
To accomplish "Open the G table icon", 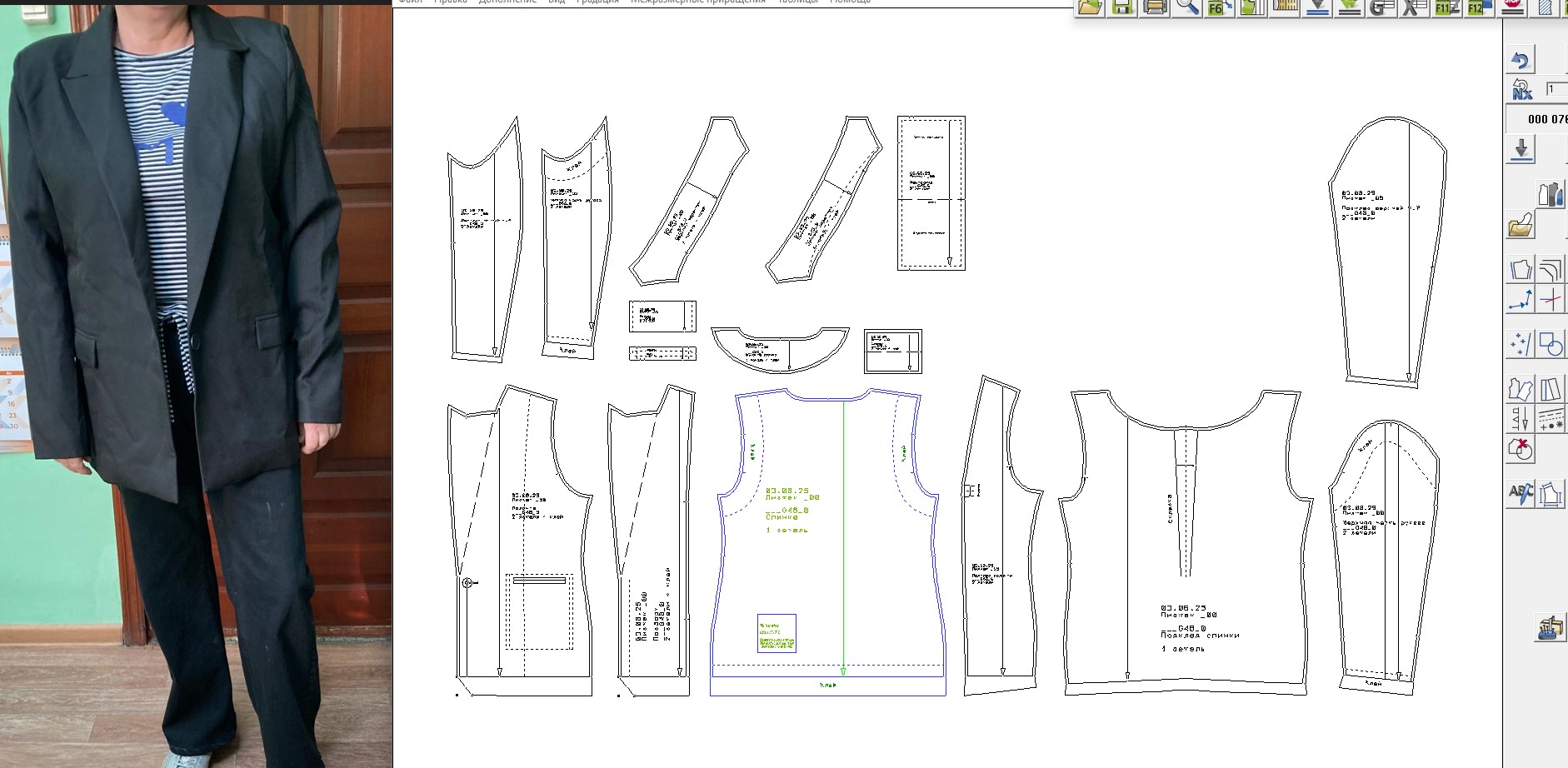I will coord(1382,7).
